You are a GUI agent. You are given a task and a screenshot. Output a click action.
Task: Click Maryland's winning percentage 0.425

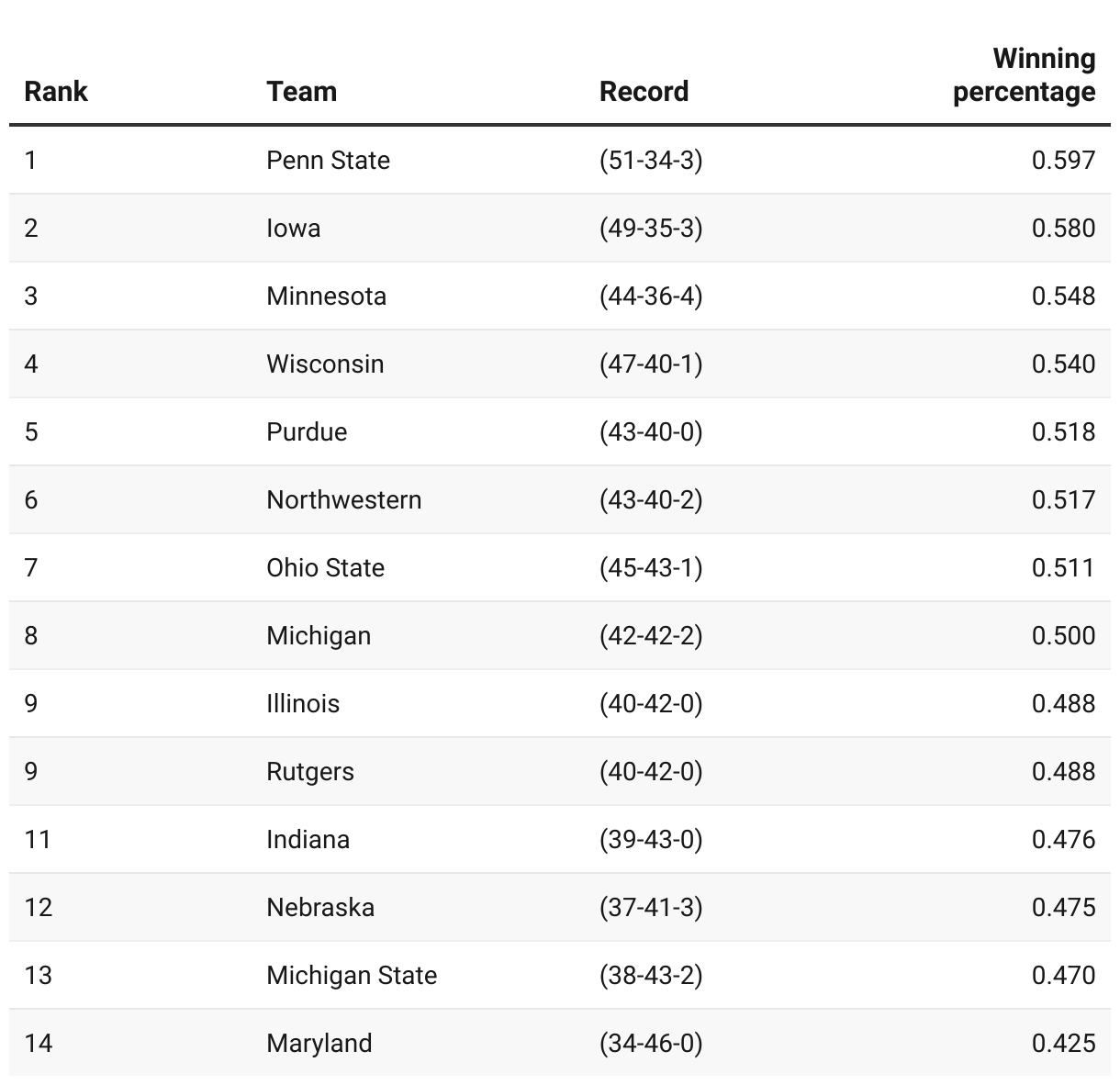1063,1044
